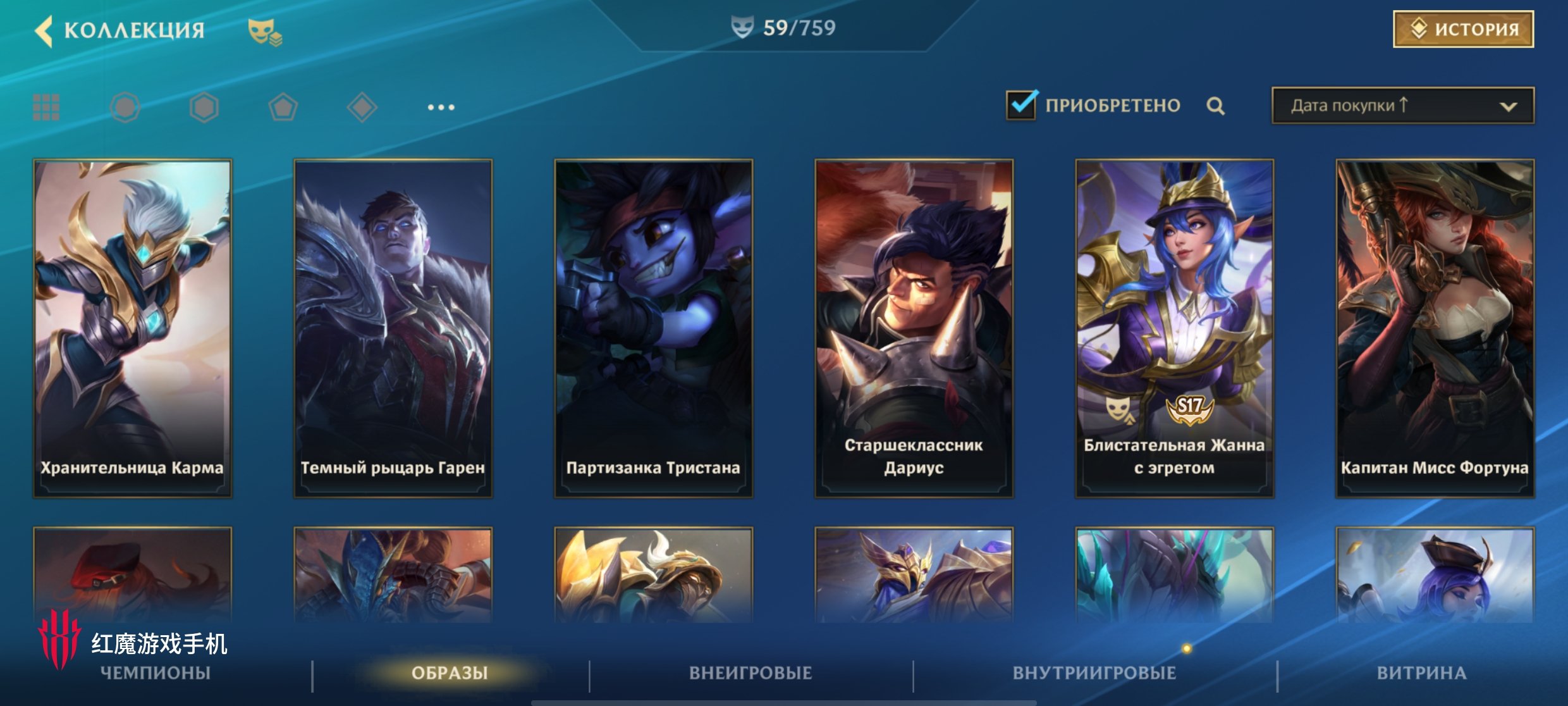Filter by hexagon rarity icon

(204, 108)
